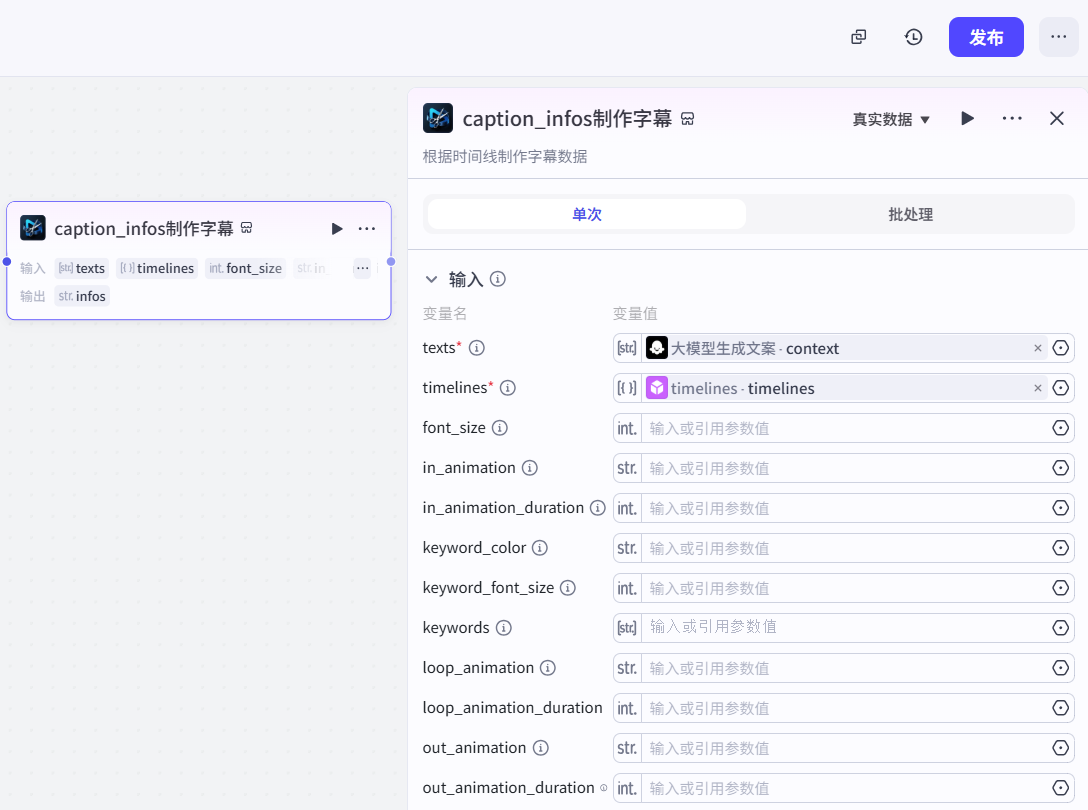Click the node left input connection port
This screenshot has height=810, width=1088.
pyautogui.click(x=7, y=262)
